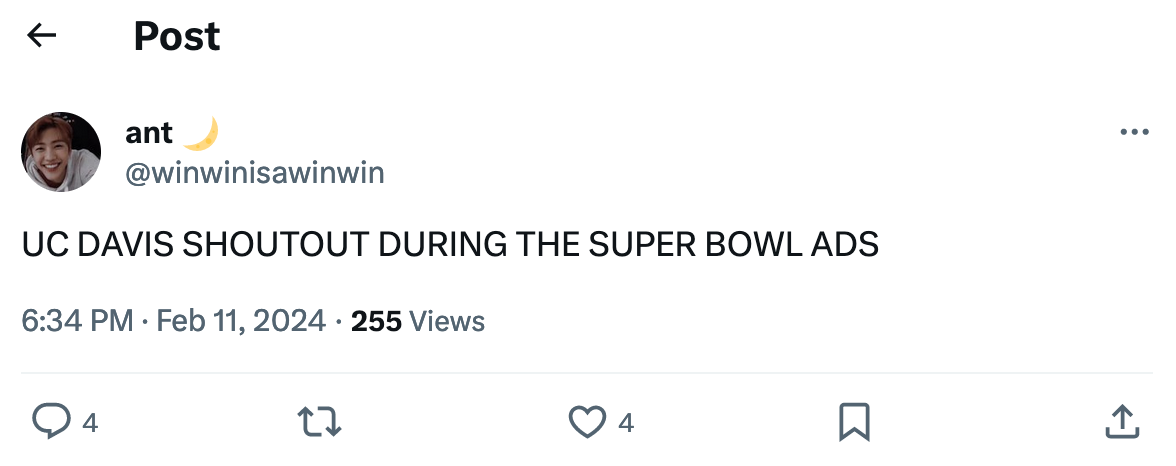The width and height of the screenshot is (1176, 466).
Task: Click the UC DAVIS SHOUTOUT post text
Action: tap(450, 245)
